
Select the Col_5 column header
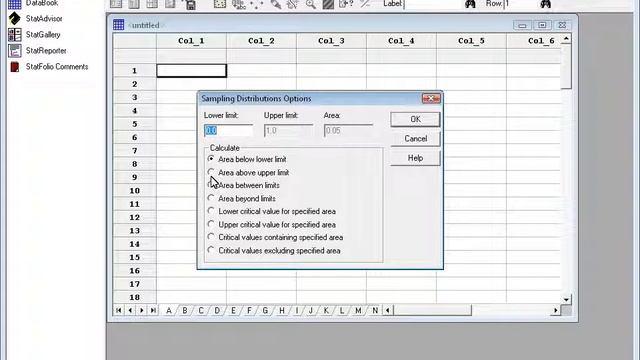pyautogui.click(x=471, y=41)
